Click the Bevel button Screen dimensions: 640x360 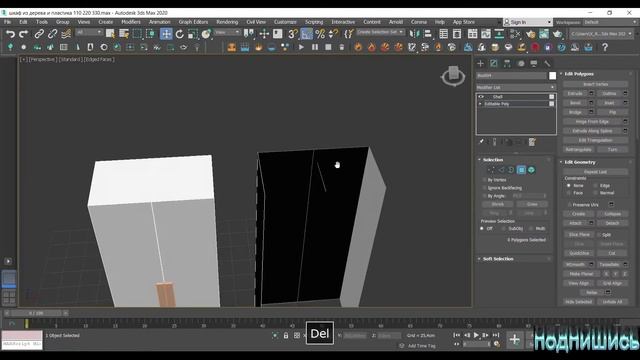click(x=575, y=103)
